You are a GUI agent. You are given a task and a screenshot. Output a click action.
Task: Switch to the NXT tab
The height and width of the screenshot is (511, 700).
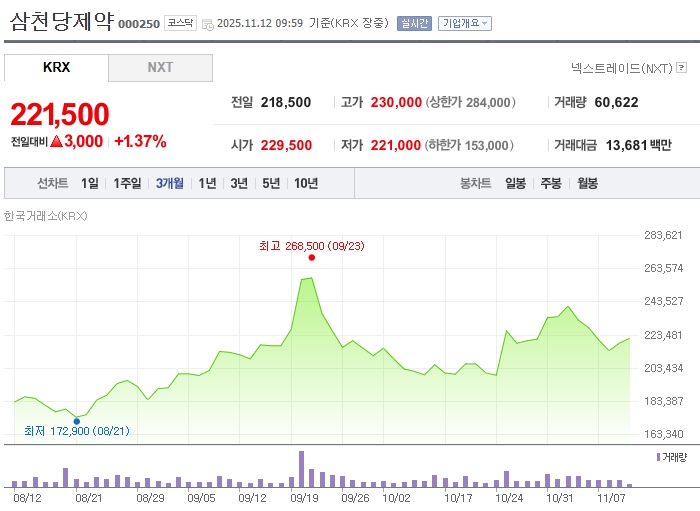click(x=160, y=68)
